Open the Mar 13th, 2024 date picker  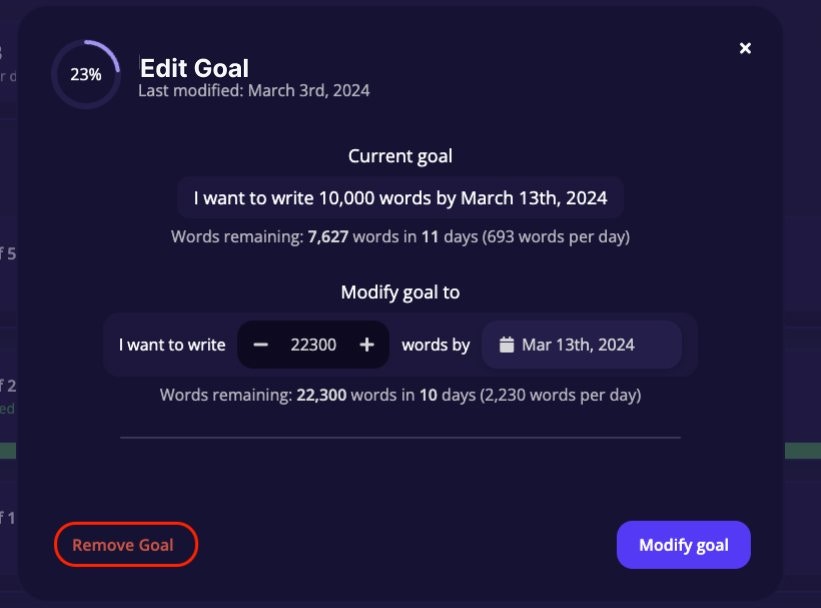[581, 344]
